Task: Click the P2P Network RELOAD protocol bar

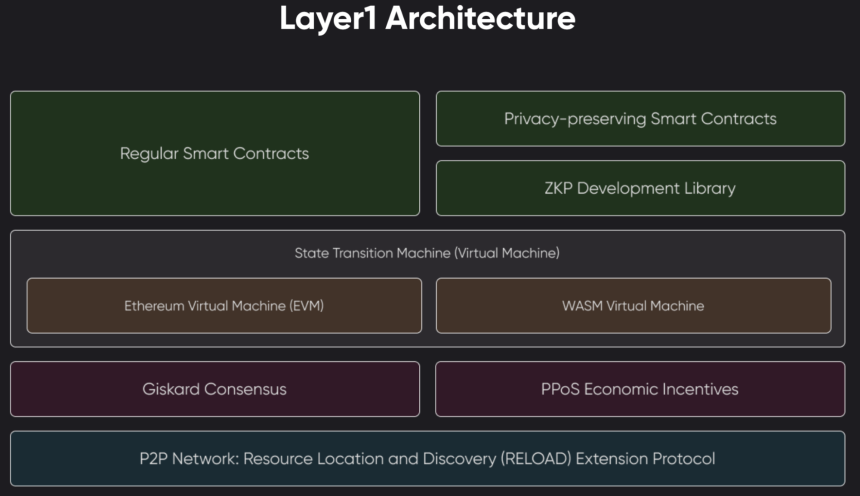Action: (428, 459)
